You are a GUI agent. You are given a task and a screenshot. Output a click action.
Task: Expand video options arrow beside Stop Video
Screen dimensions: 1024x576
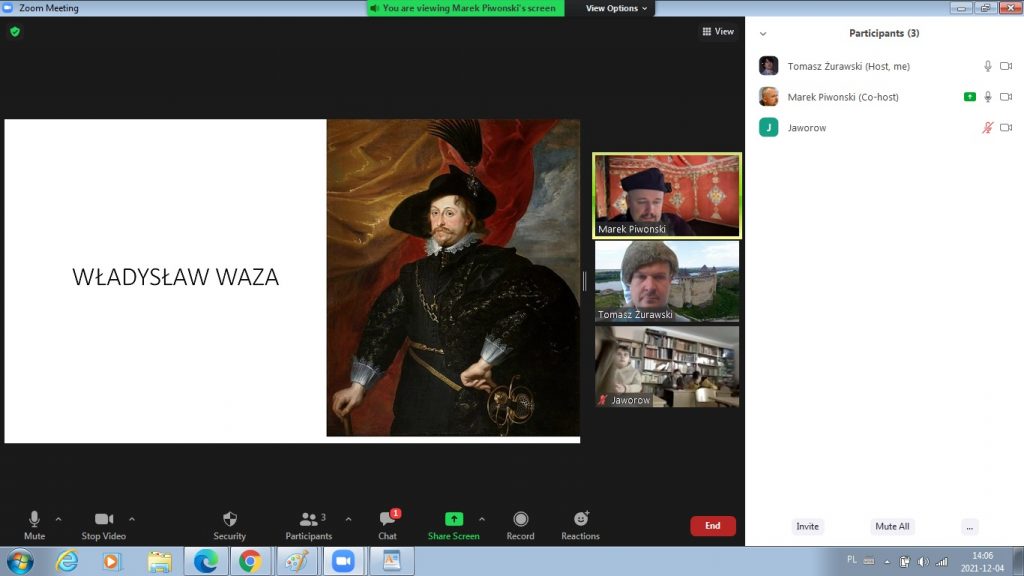(x=132, y=519)
